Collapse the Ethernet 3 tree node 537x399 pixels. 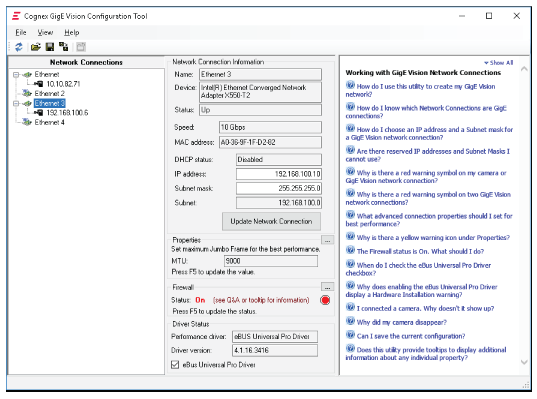[x=16, y=103]
